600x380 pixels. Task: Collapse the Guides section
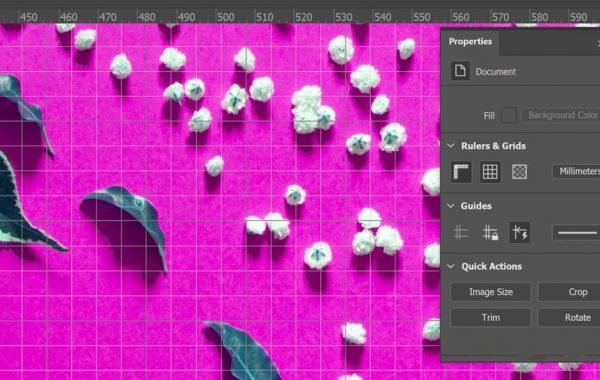click(451, 206)
